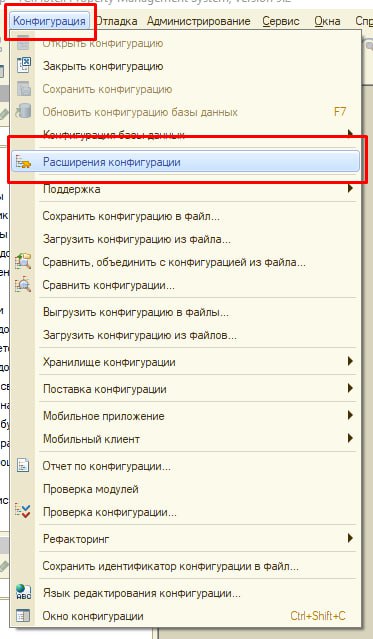Click Открыть конфигурацию menu entry

coord(103,43)
